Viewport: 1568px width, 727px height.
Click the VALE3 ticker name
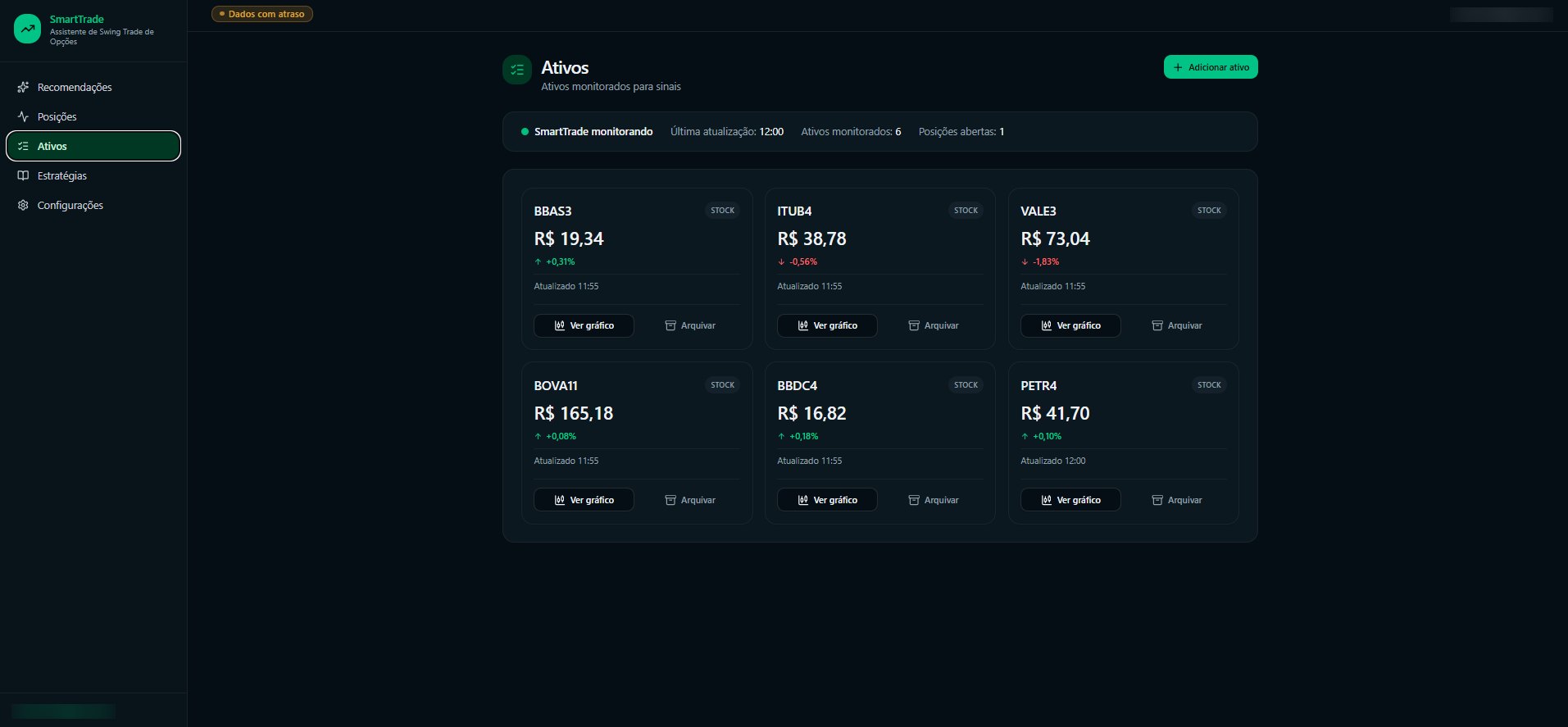[x=1039, y=211]
